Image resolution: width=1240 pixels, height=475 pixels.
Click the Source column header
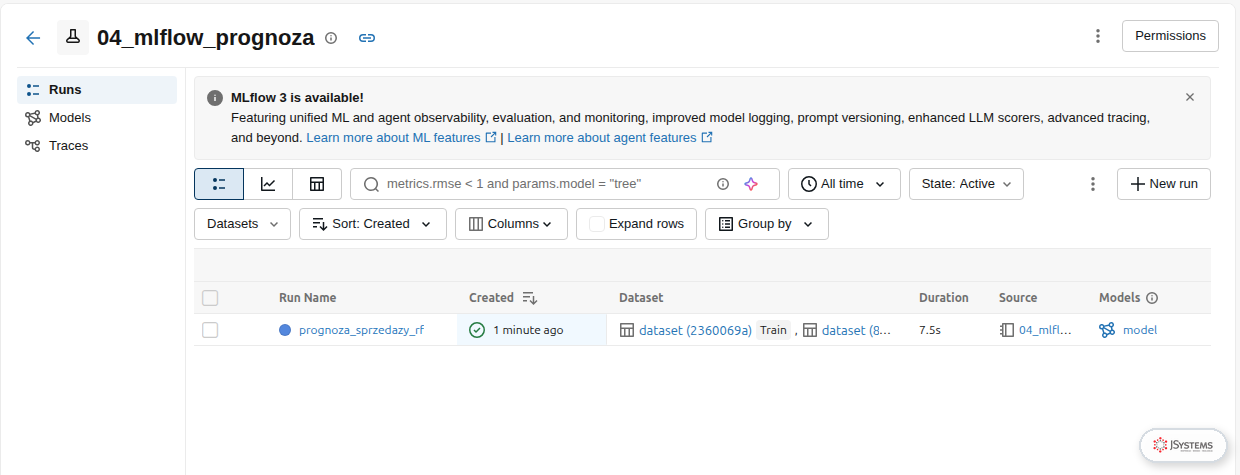(x=1018, y=298)
